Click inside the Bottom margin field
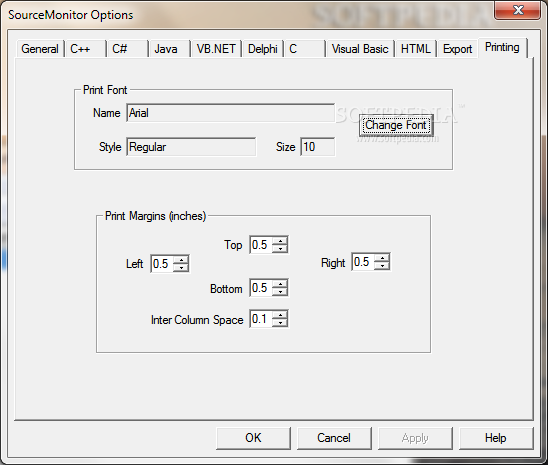 point(261,288)
